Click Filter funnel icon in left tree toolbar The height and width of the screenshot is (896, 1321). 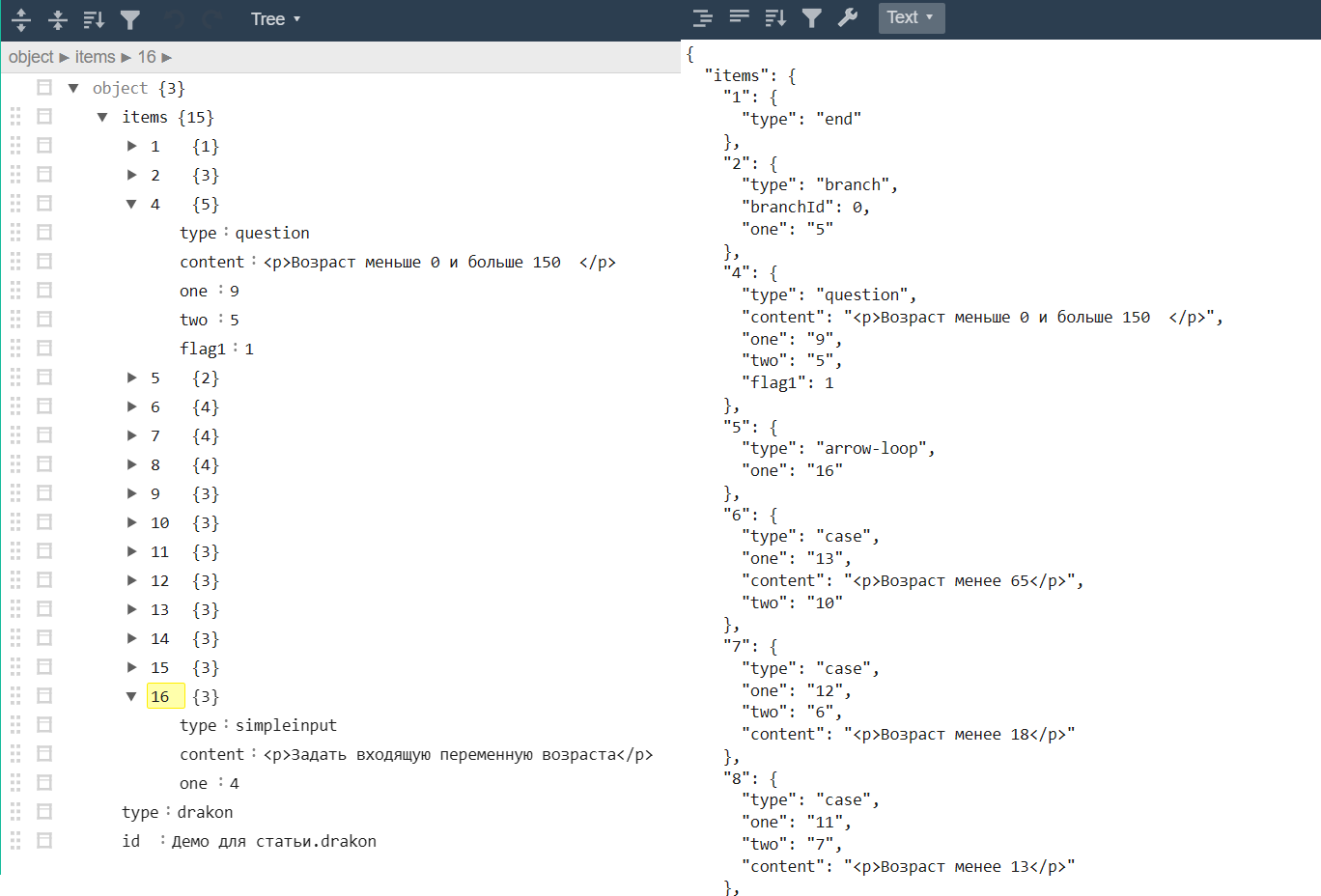[130, 19]
